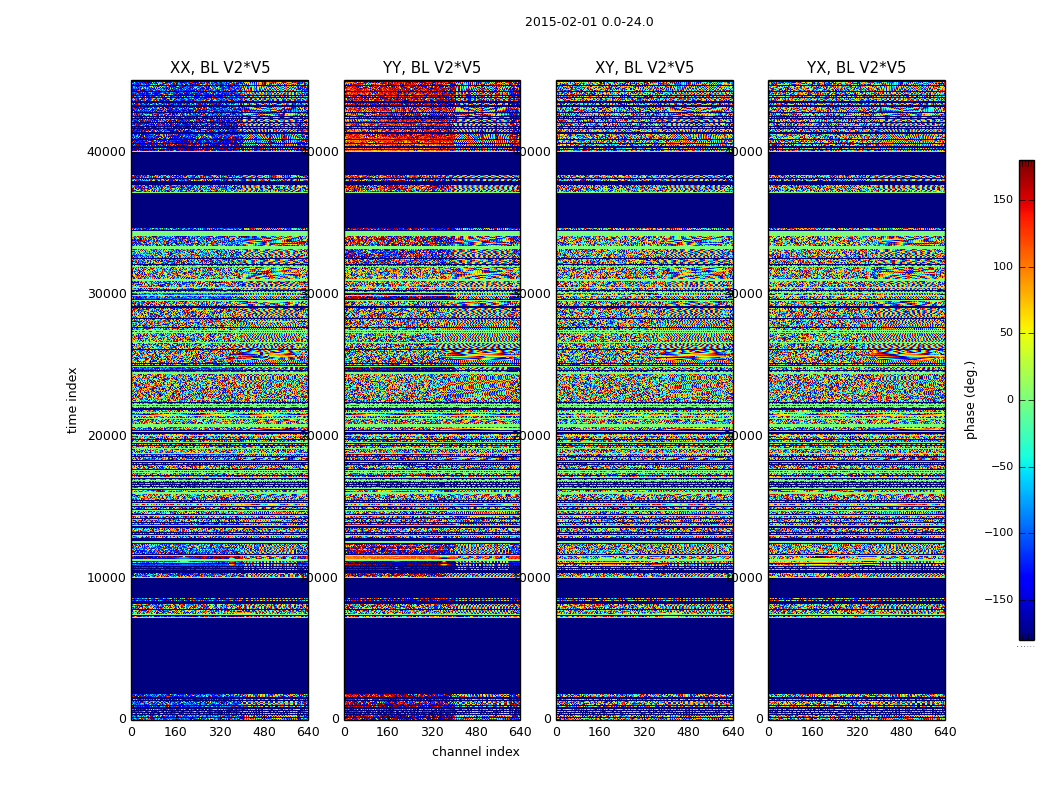Click XX plot x-axis tick 320
1050x800 pixels.
pos(220,732)
